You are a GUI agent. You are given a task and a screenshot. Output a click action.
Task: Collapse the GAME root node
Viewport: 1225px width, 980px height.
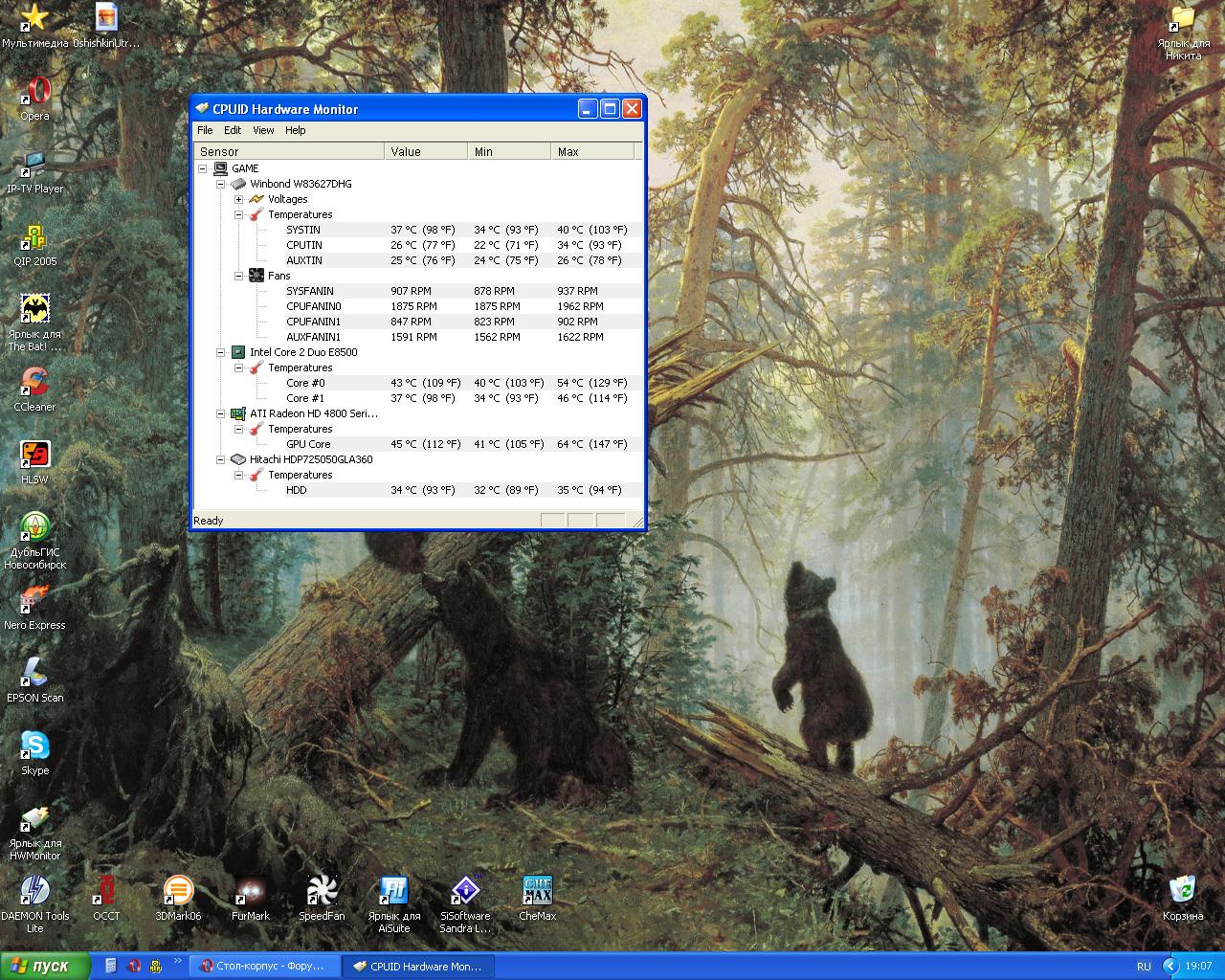point(203,168)
